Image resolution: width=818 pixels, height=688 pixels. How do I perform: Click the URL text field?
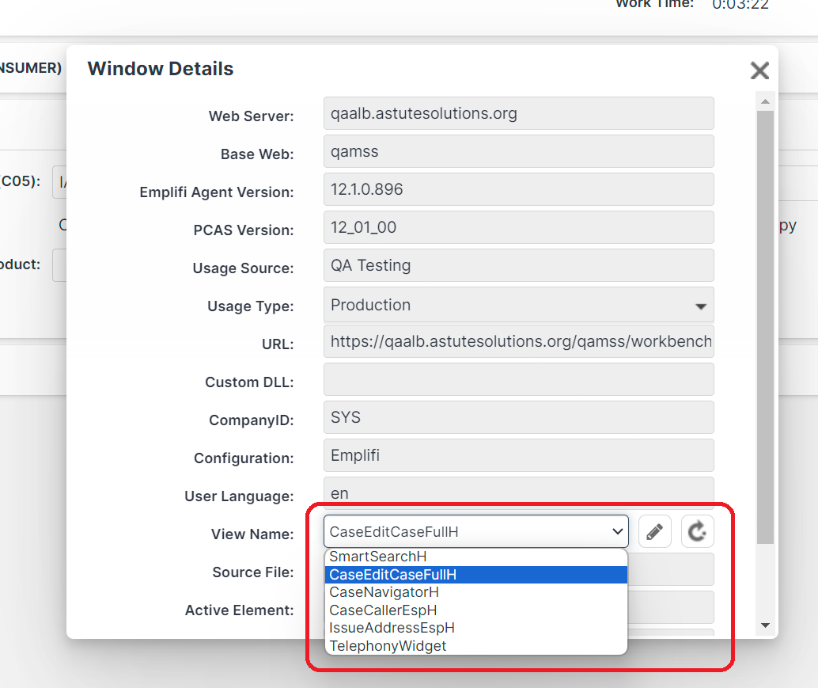[x=518, y=341]
